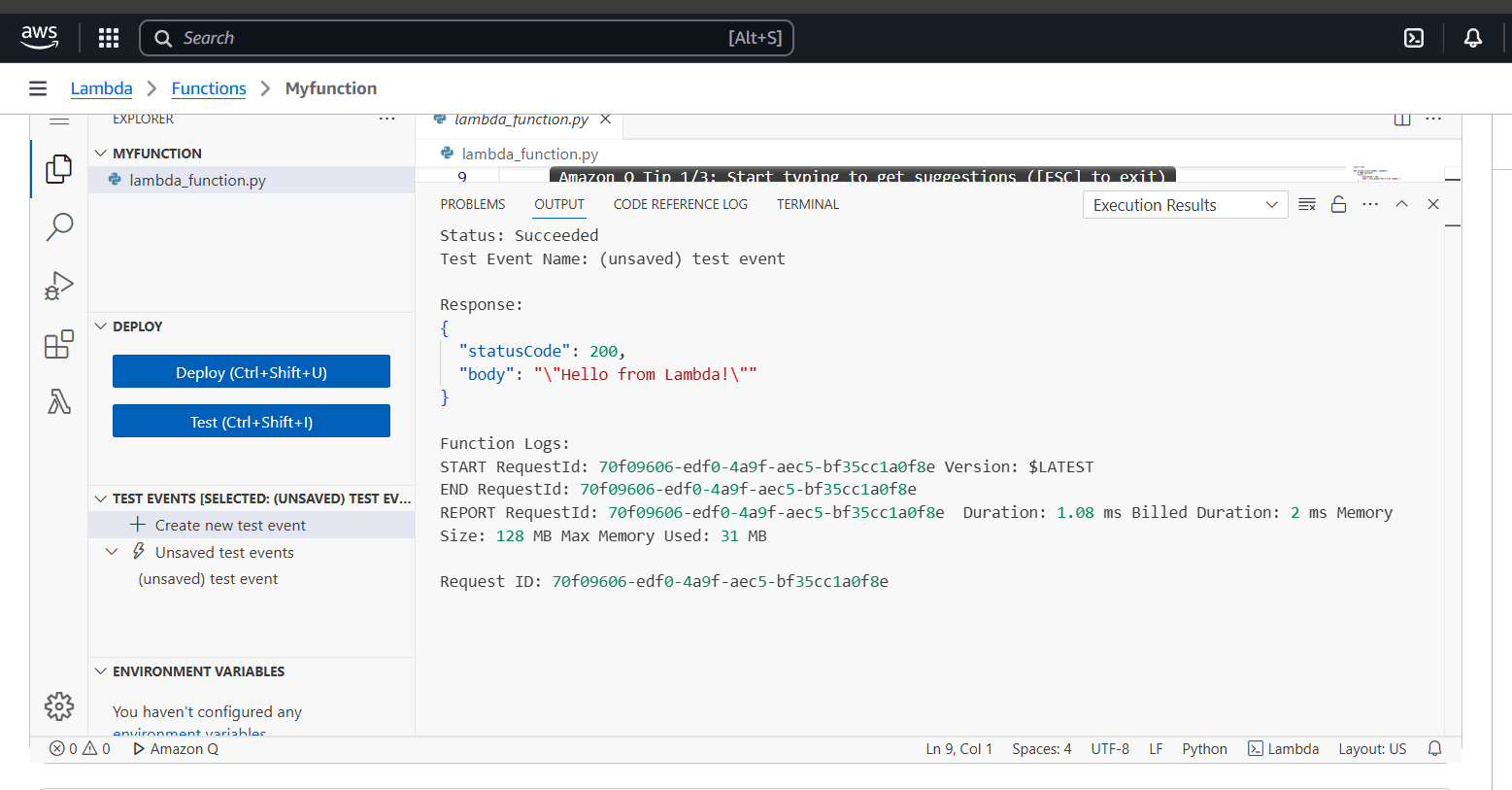
Task: Switch to the OUTPUT tab
Action: 559,204
